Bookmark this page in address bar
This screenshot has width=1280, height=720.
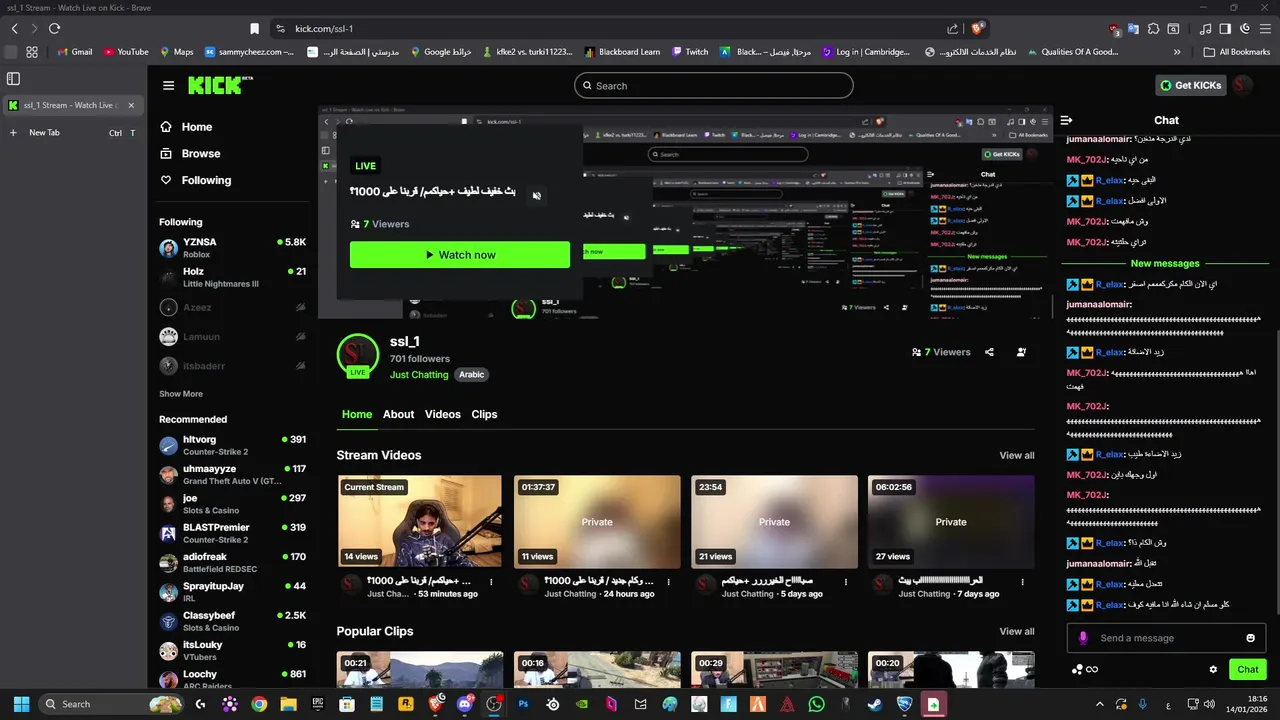(x=254, y=29)
